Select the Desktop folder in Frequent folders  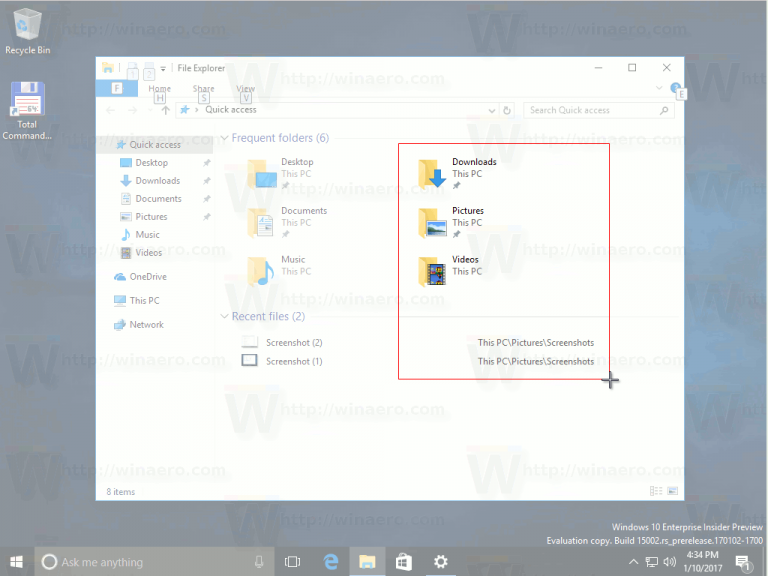click(x=281, y=173)
